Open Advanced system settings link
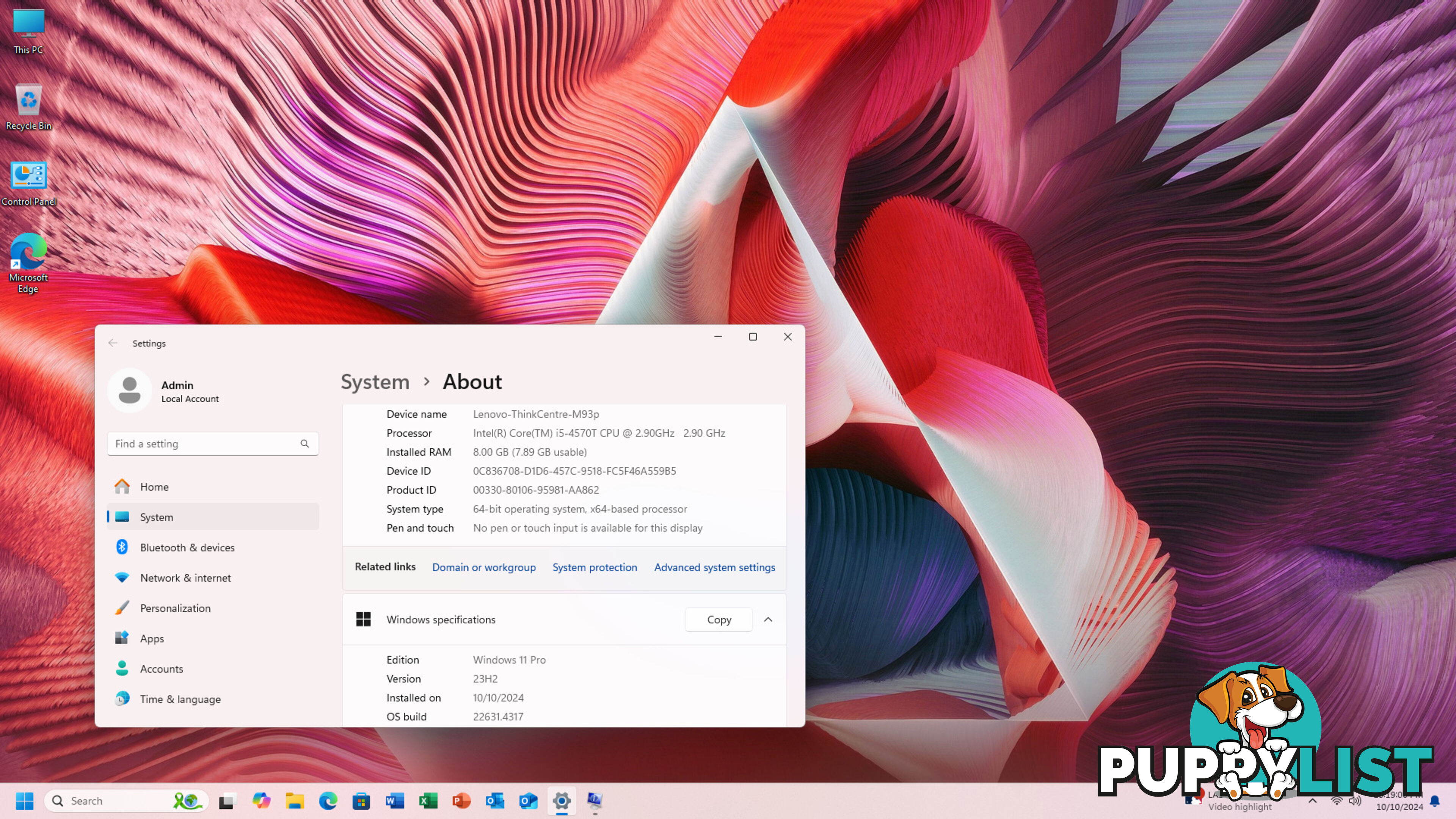Viewport: 1456px width, 819px height. tap(714, 568)
